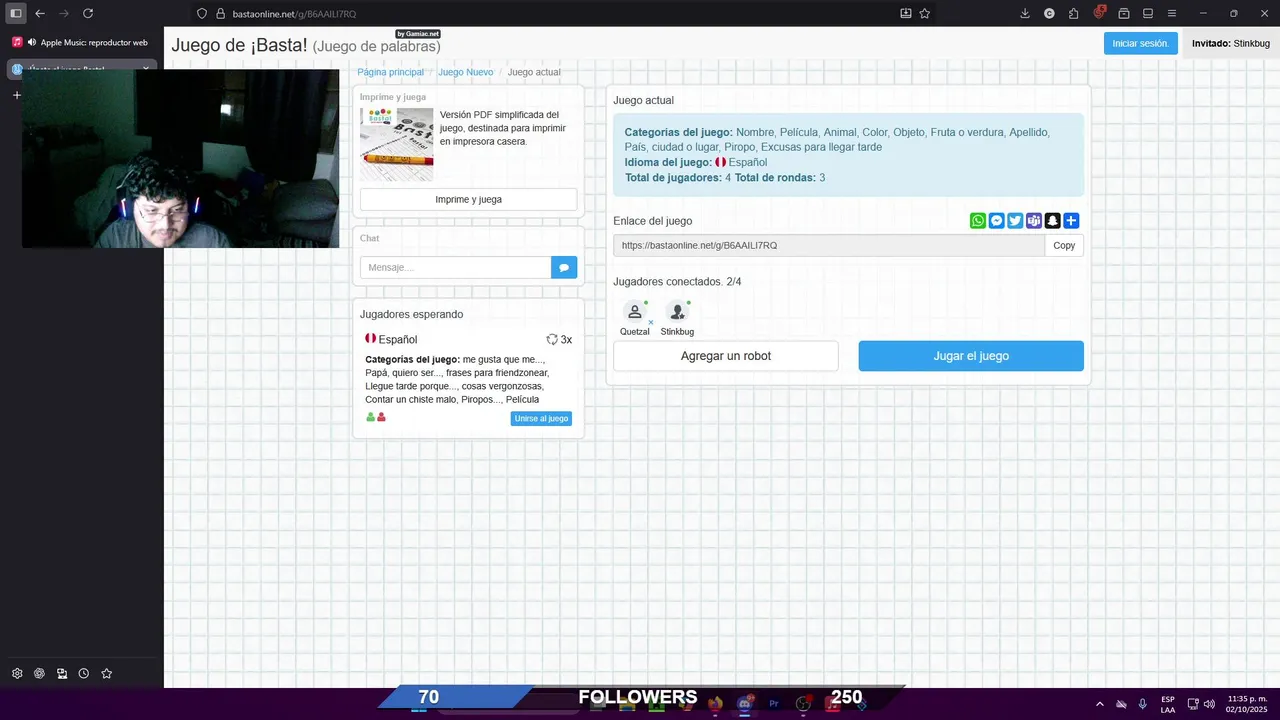
Task: Open Firefox from the taskbar
Action: pyautogui.click(x=715, y=704)
